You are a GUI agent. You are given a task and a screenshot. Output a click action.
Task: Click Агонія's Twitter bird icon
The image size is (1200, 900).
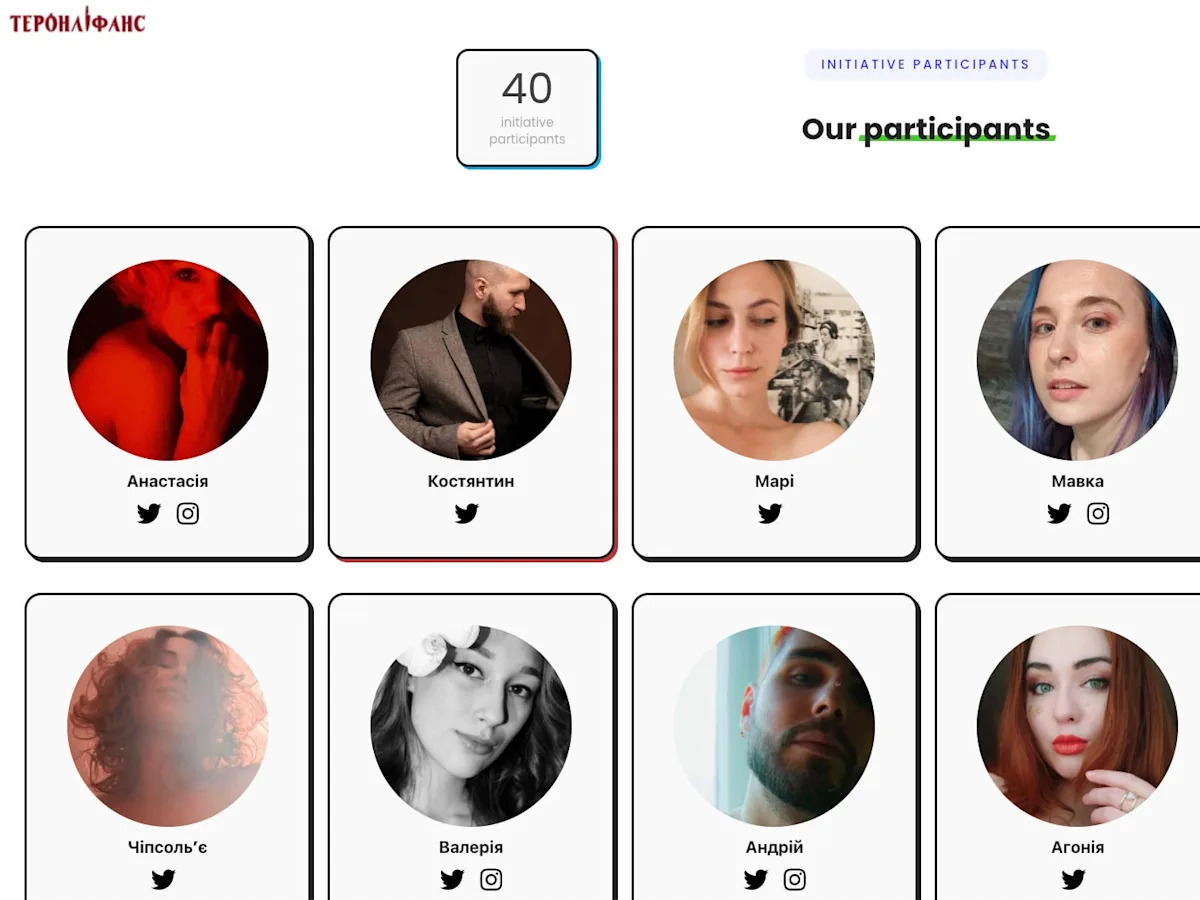coord(1073,880)
